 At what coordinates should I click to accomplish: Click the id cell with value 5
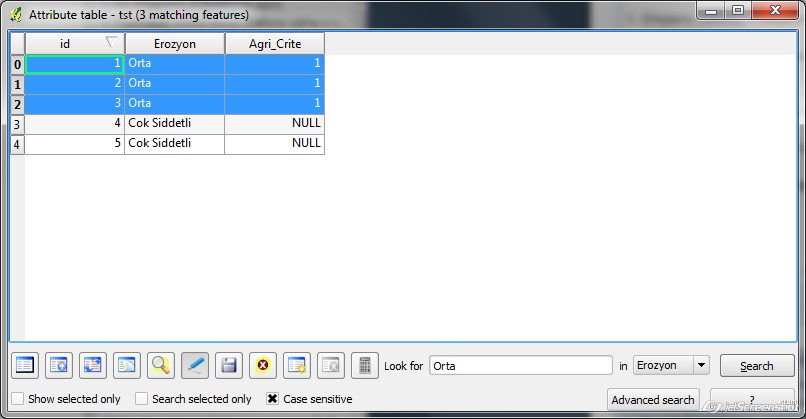(x=75, y=144)
